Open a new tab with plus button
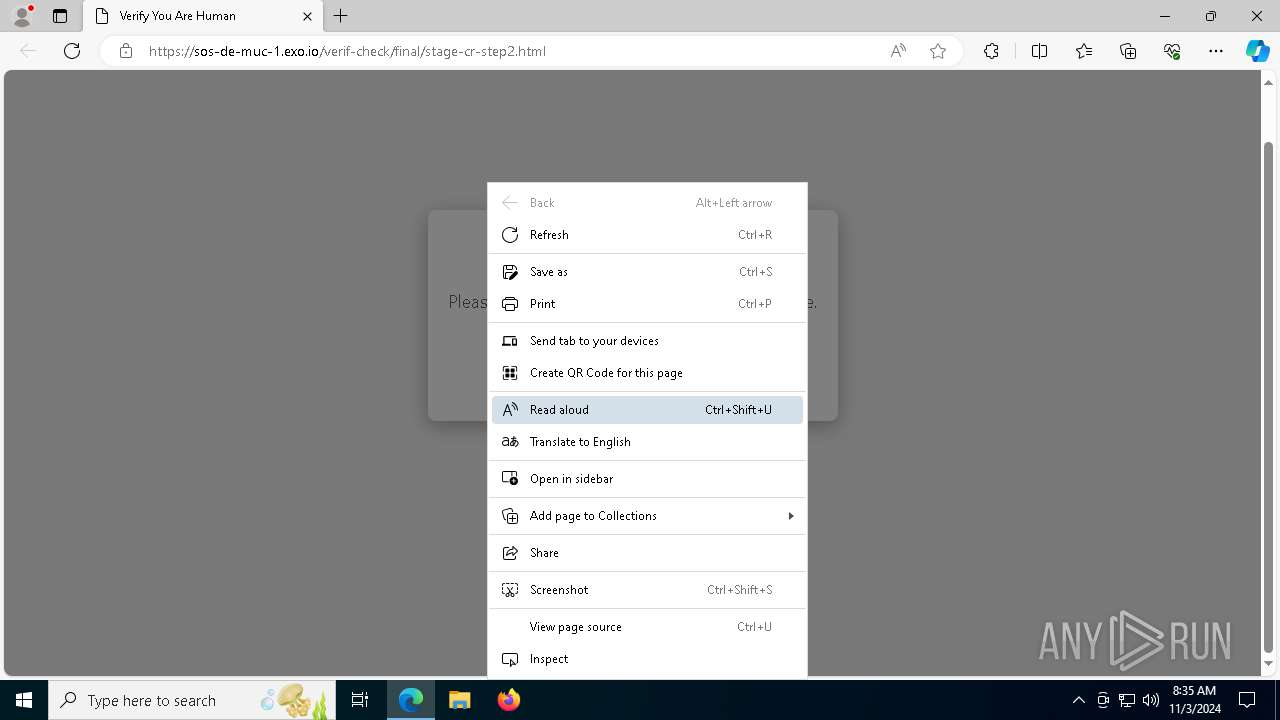Image resolution: width=1280 pixels, height=720 pixels. coord(341,16)
